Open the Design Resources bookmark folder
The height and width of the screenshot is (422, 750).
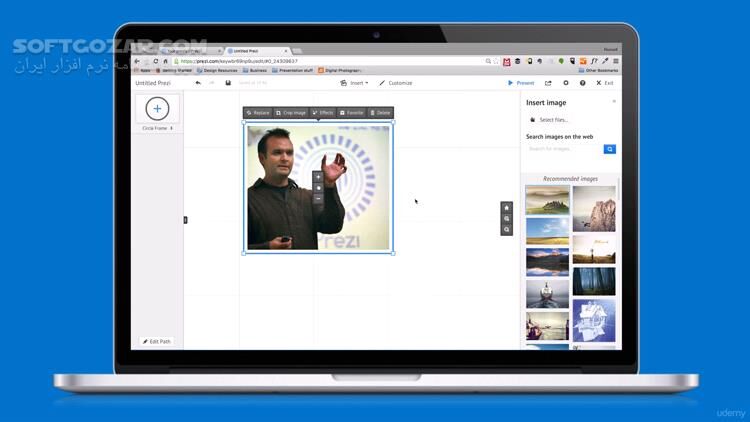click(217, 70)
